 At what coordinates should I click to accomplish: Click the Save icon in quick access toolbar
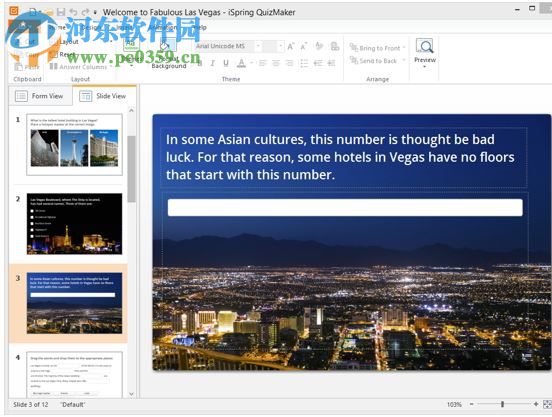61,12
